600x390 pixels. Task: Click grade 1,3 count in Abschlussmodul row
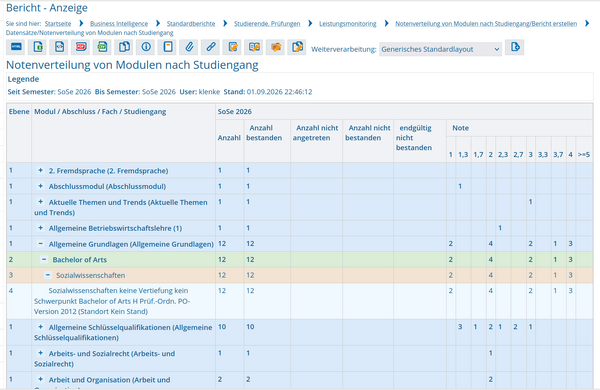[x=460, y=186]
